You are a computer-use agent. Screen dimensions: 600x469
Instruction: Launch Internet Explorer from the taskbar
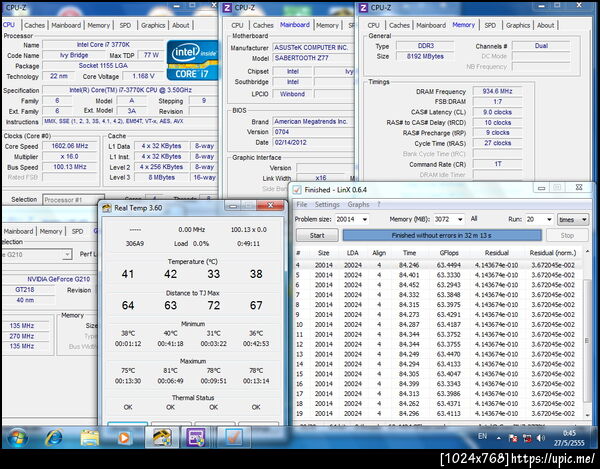point(54,438)
